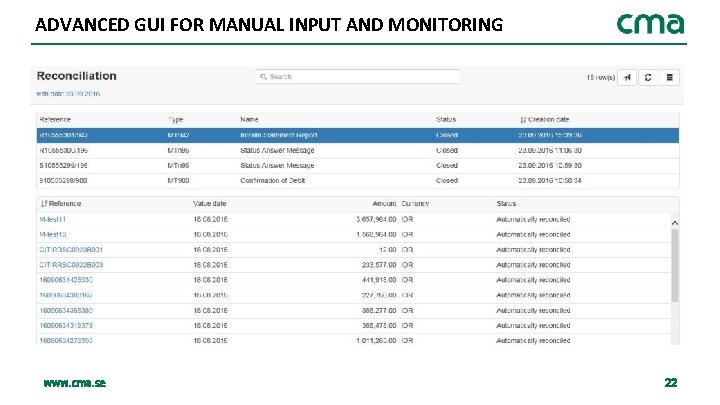
Task: Click the lower table's Status column header
Action: [506, 204]
